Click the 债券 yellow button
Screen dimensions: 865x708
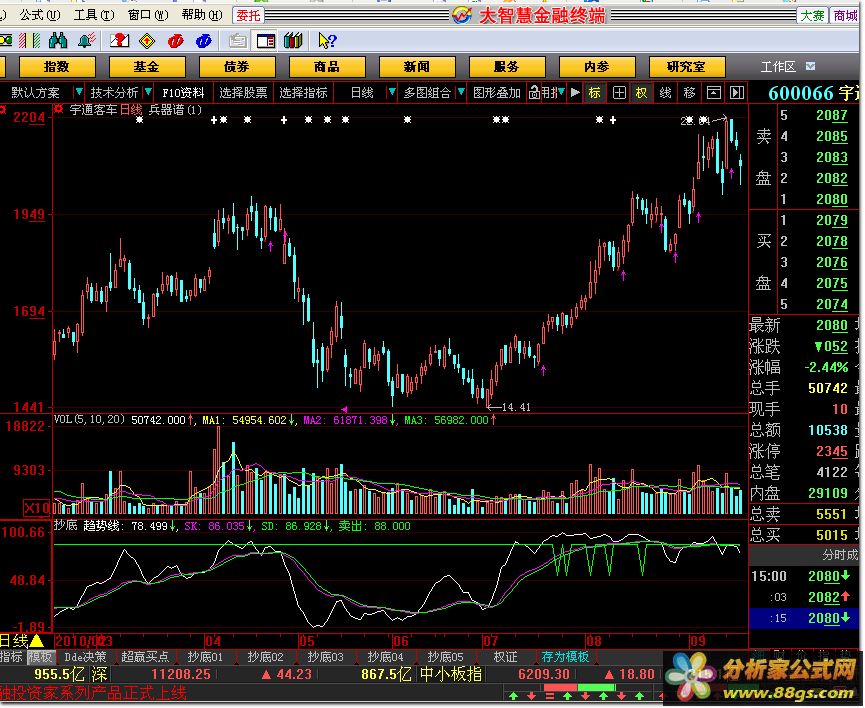(237, 67)
